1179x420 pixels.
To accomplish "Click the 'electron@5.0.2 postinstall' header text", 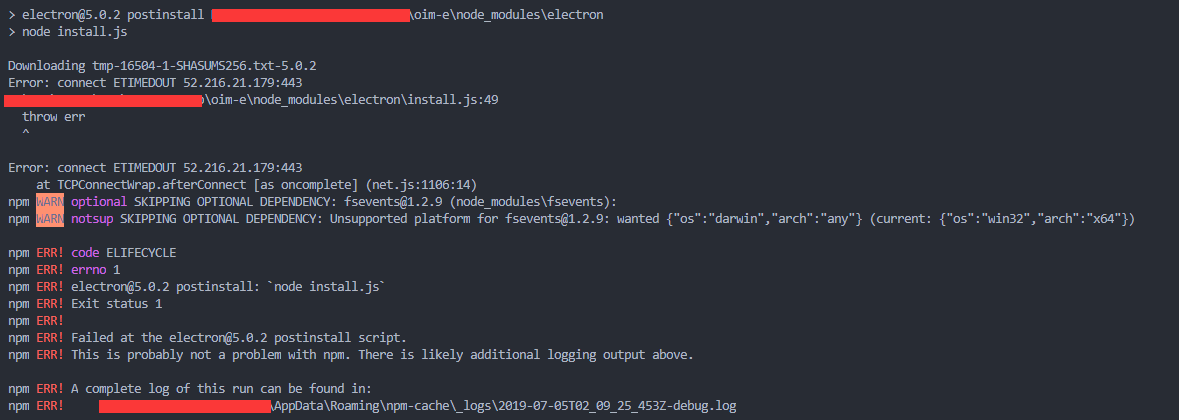I will 113,15.
